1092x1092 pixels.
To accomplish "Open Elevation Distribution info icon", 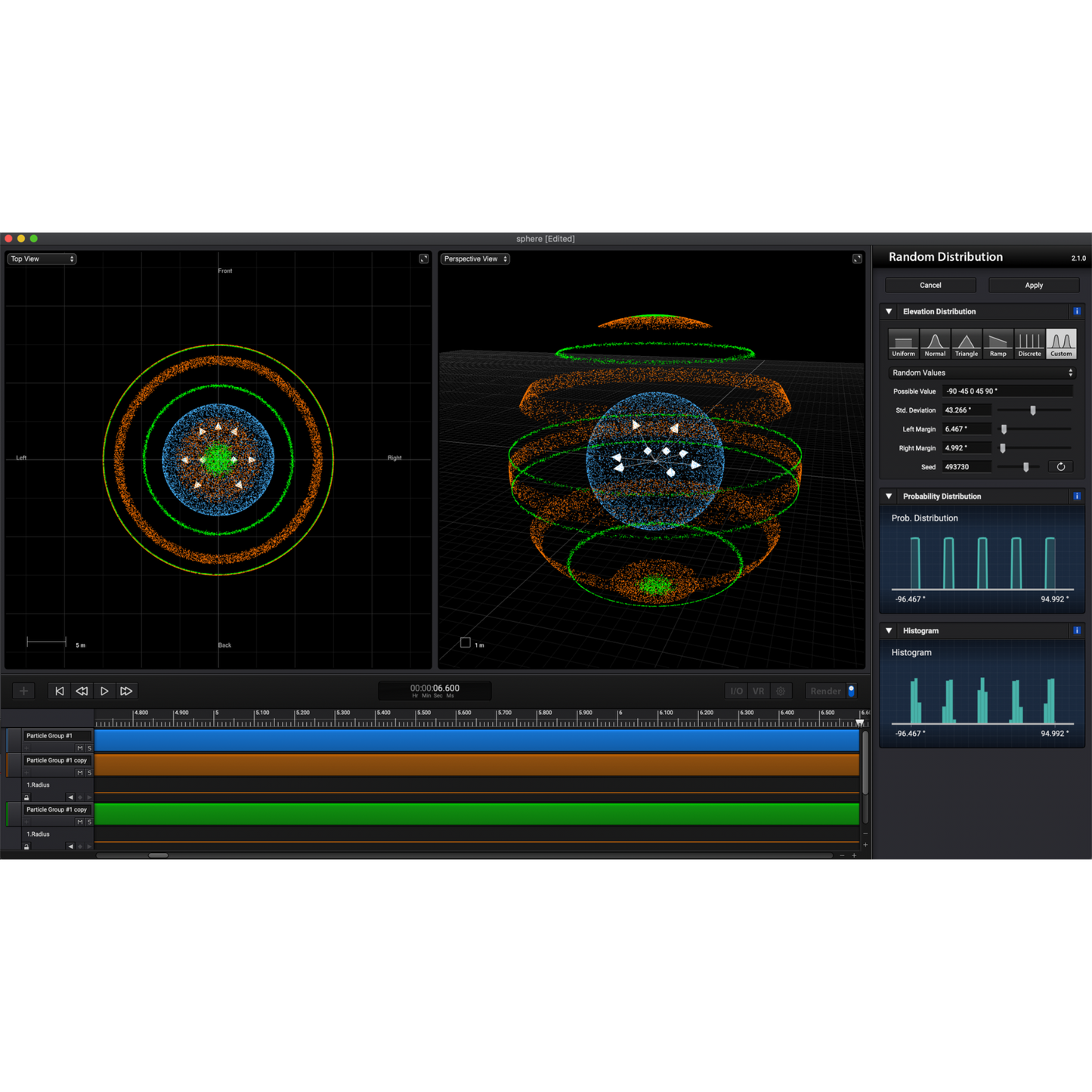I will [x=1077, y=311].
